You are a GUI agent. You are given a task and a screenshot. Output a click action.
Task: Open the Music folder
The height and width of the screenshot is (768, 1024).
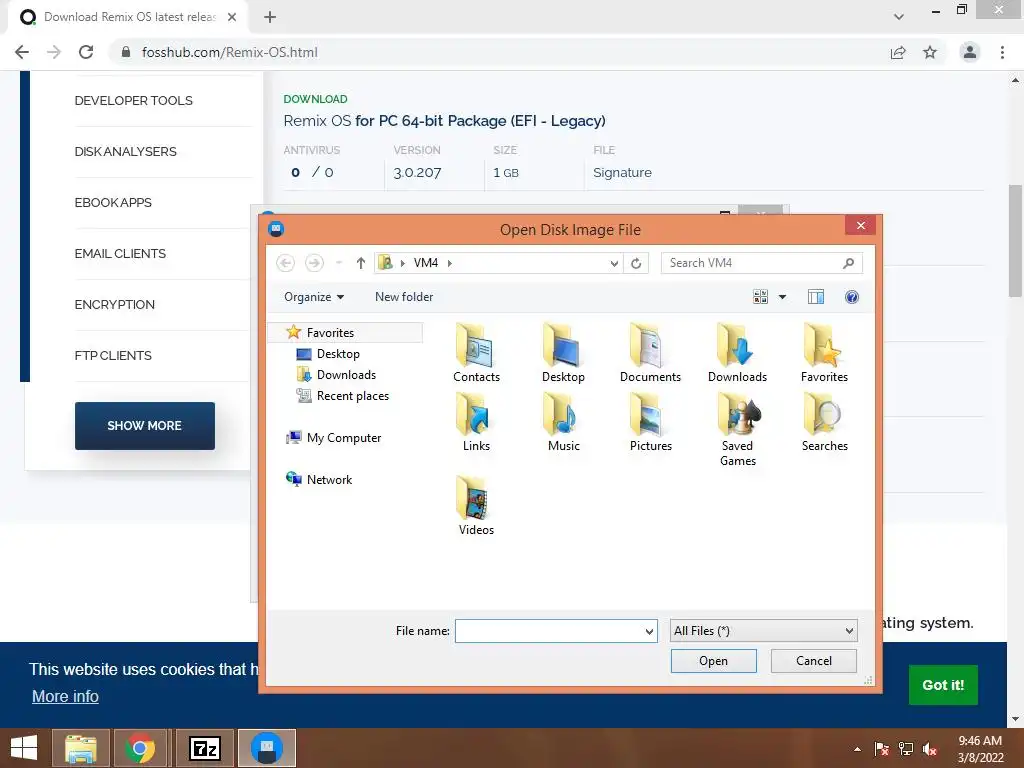point(564,422)
